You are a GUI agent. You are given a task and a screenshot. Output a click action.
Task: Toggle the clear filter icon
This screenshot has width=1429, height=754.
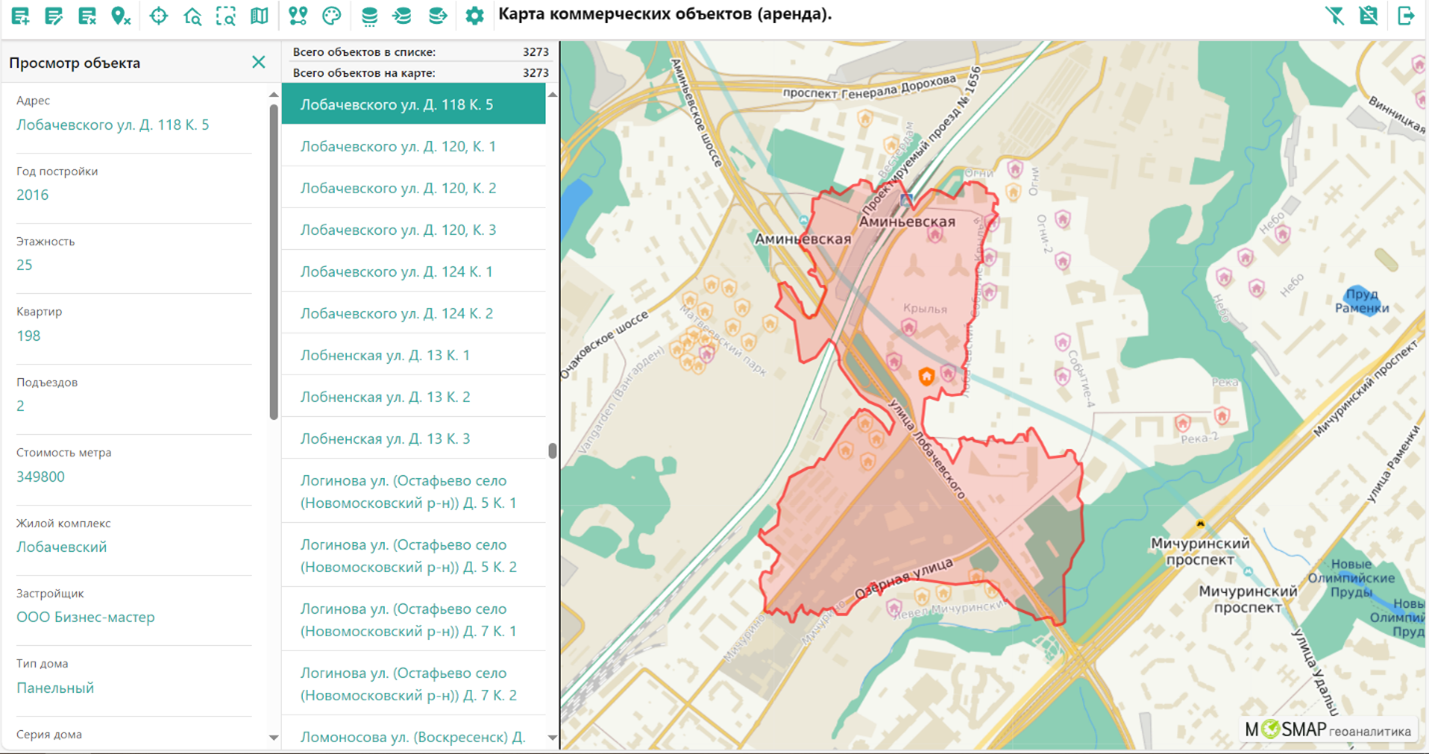tap(1334, 16)
